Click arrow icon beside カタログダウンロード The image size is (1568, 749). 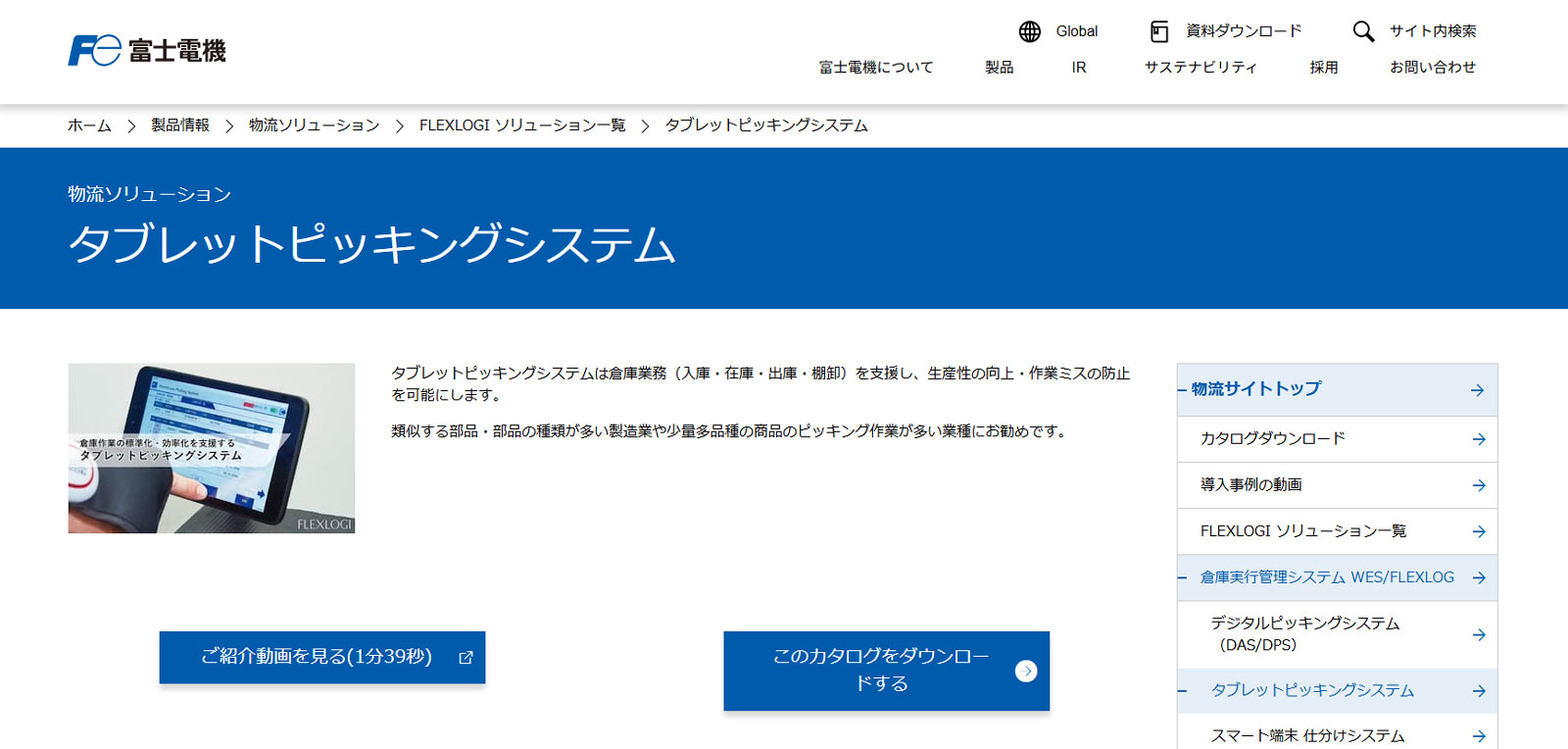tap(1479, 439)
